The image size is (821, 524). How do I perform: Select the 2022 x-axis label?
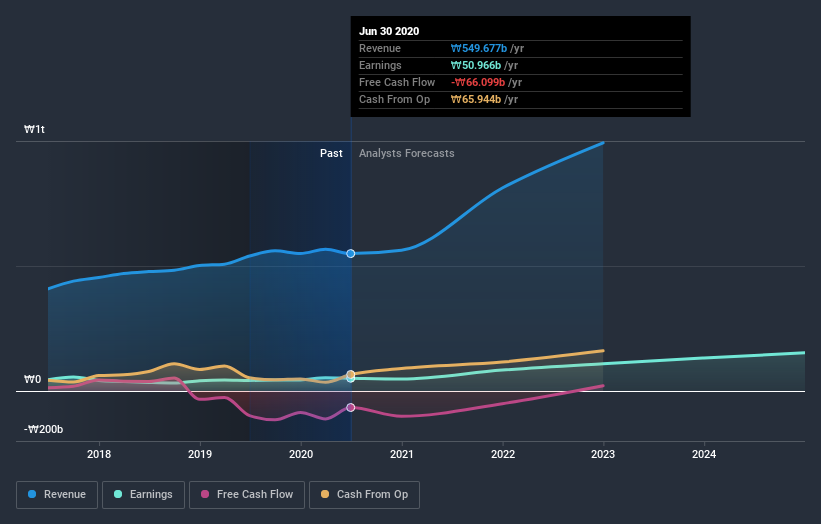click(503, 454)
